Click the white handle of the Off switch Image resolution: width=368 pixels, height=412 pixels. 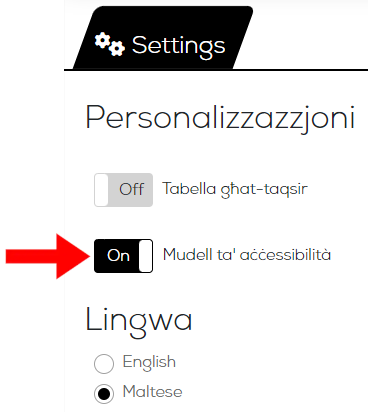click(x=101, y=190)
